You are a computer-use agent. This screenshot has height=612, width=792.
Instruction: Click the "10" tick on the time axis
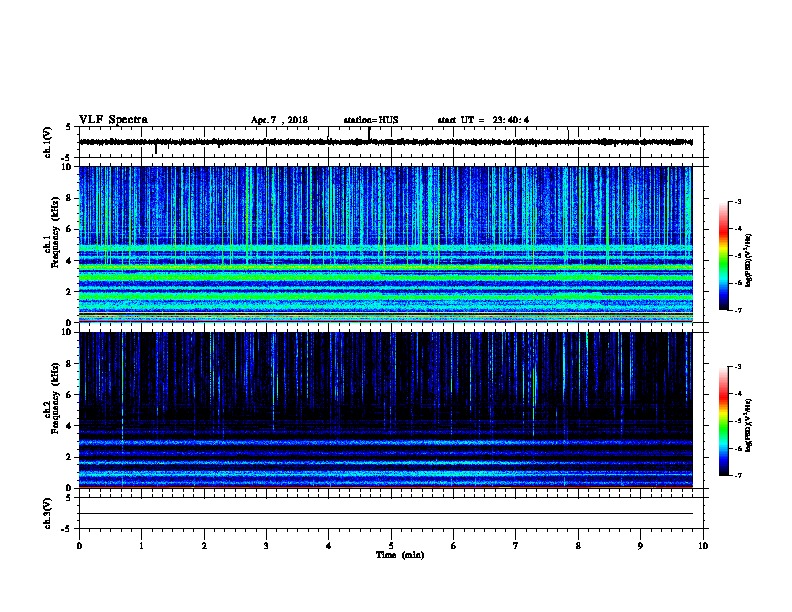[703, 546]
